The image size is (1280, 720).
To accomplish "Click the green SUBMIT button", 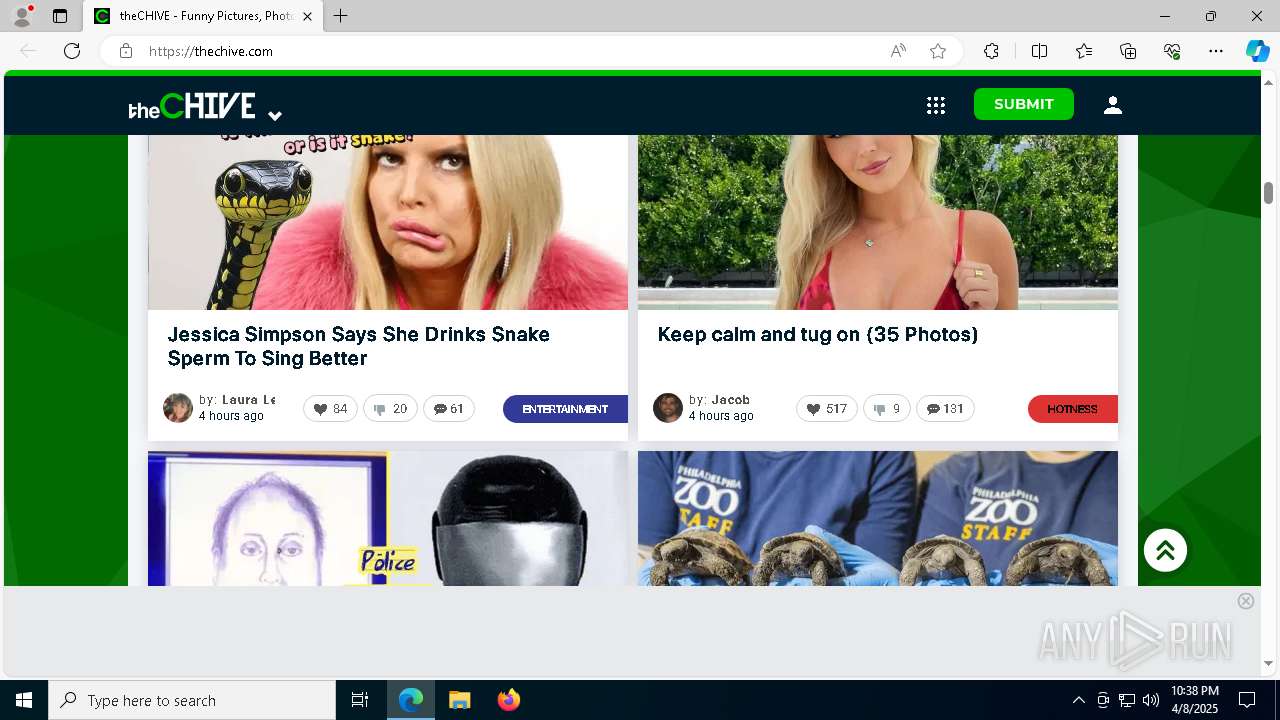I will 1024,104.
